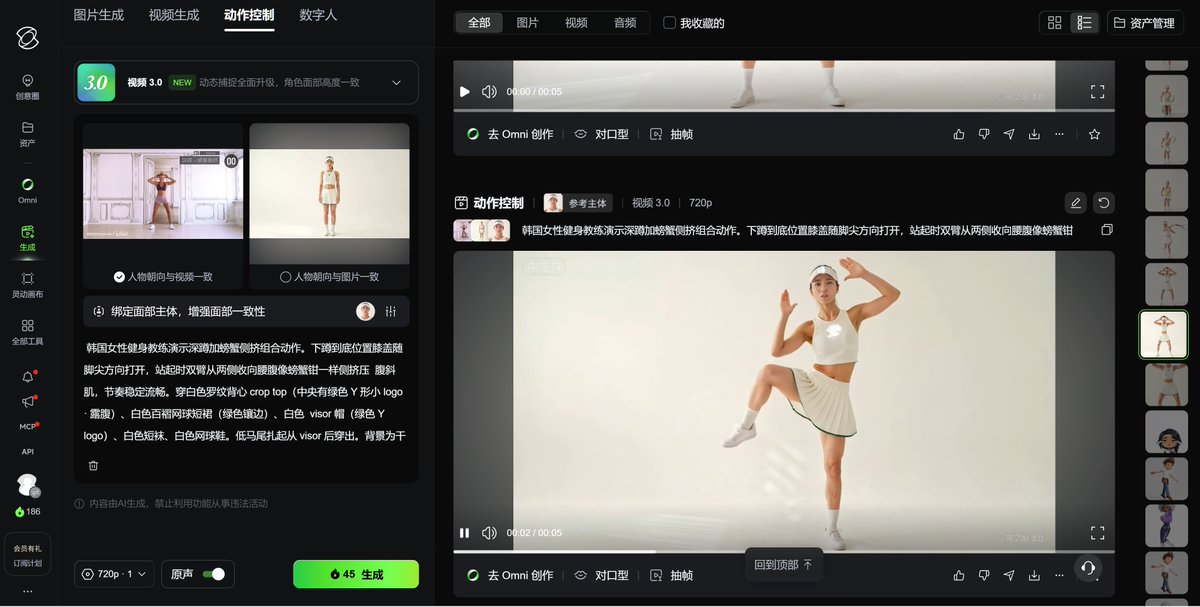Favorite the top video with star

[1094, 134]
